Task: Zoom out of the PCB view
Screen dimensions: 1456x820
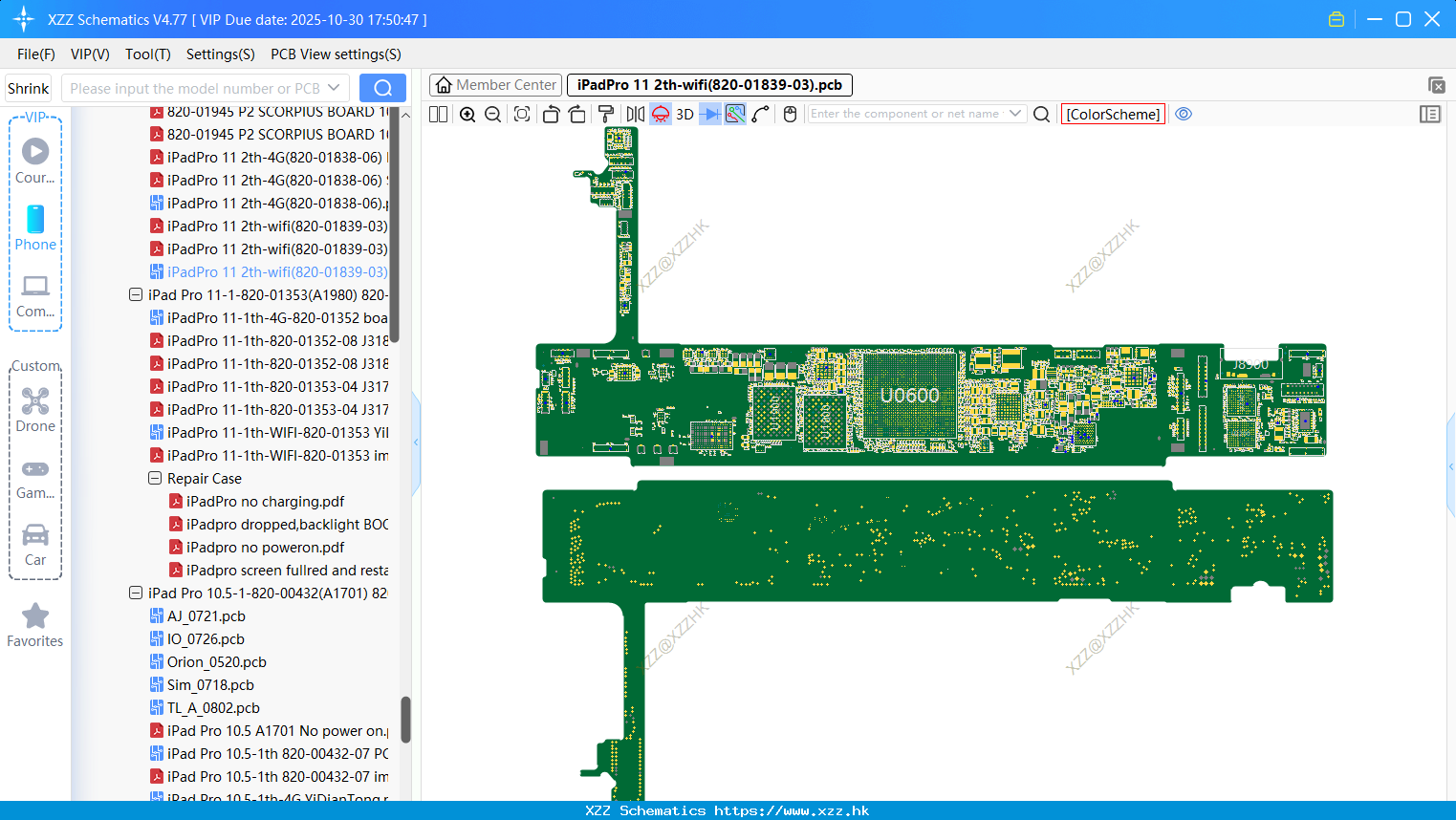Action: click(x=492, y=114)
